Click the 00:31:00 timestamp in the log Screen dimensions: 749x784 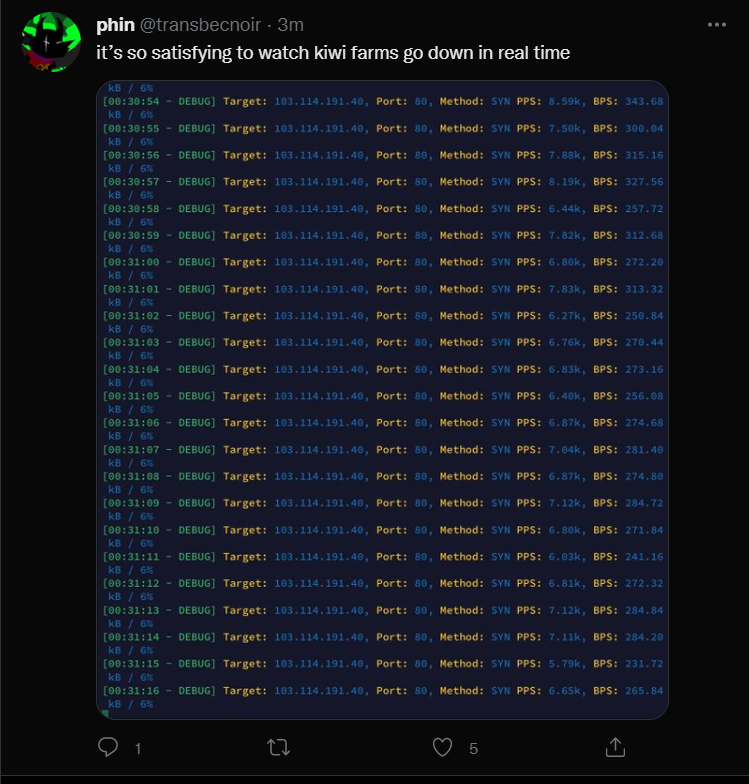pos(134,262)
